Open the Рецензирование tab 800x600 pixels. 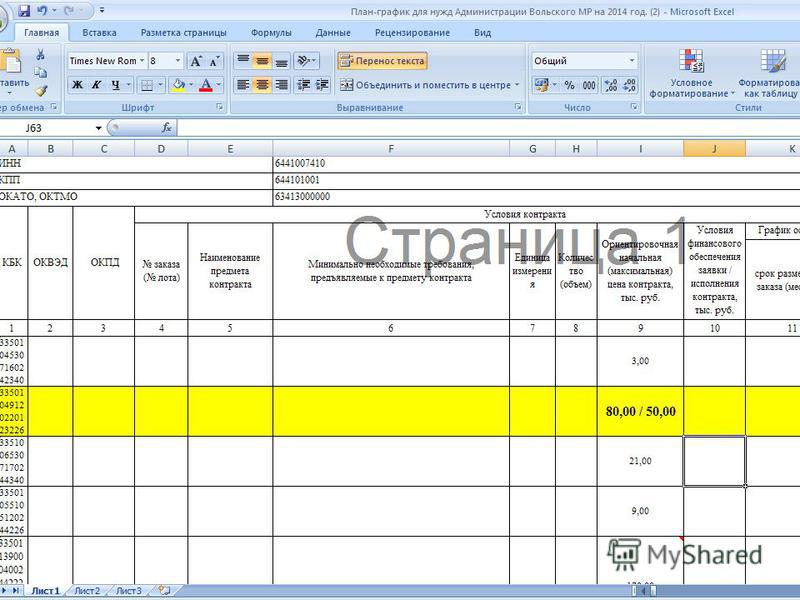[412, 33]
